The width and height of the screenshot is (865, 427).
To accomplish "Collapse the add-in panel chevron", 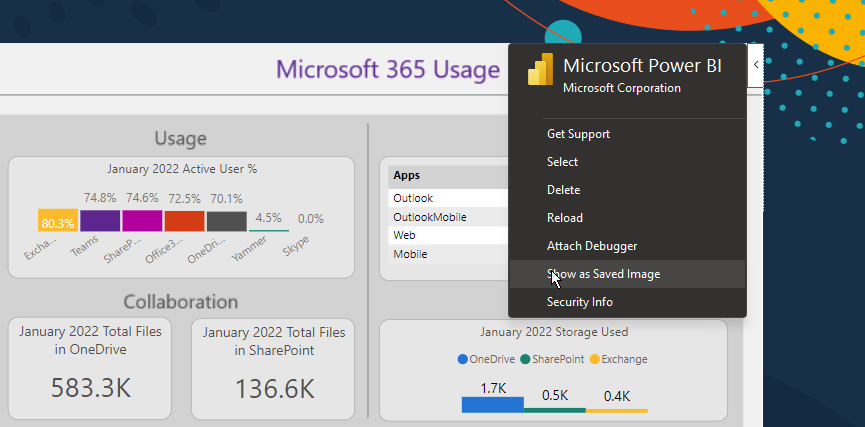I will click(x=756, y=65).
